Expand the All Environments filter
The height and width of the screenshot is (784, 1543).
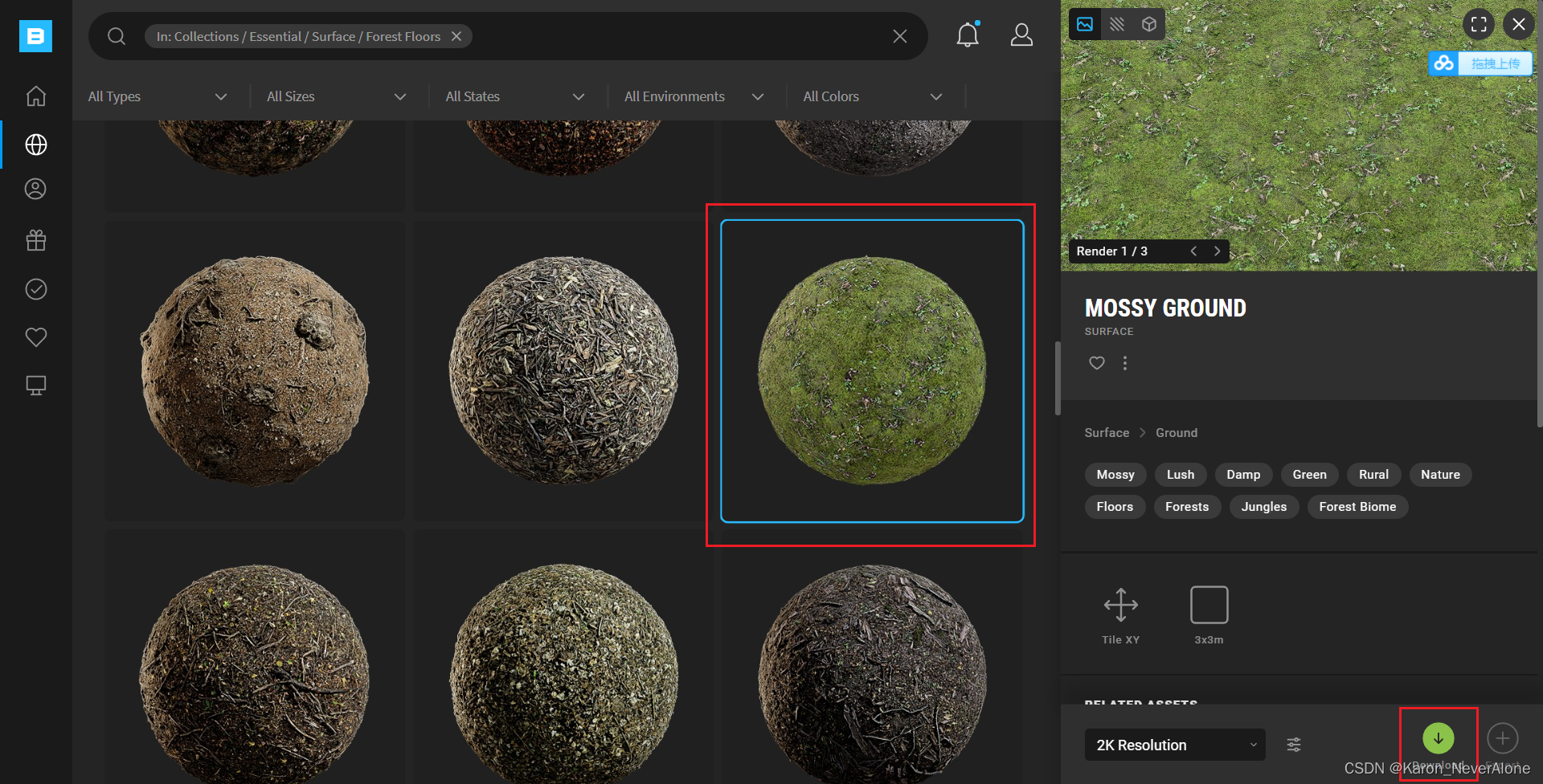(x=693, y=96)
